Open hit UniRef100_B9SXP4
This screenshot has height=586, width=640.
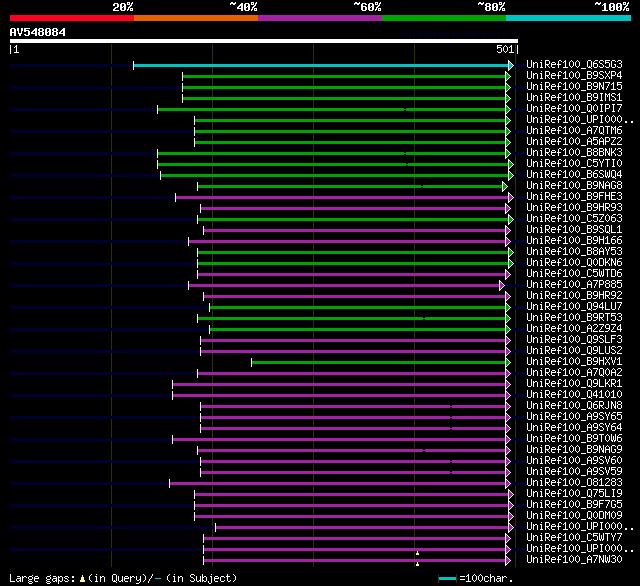pos(574,75)
